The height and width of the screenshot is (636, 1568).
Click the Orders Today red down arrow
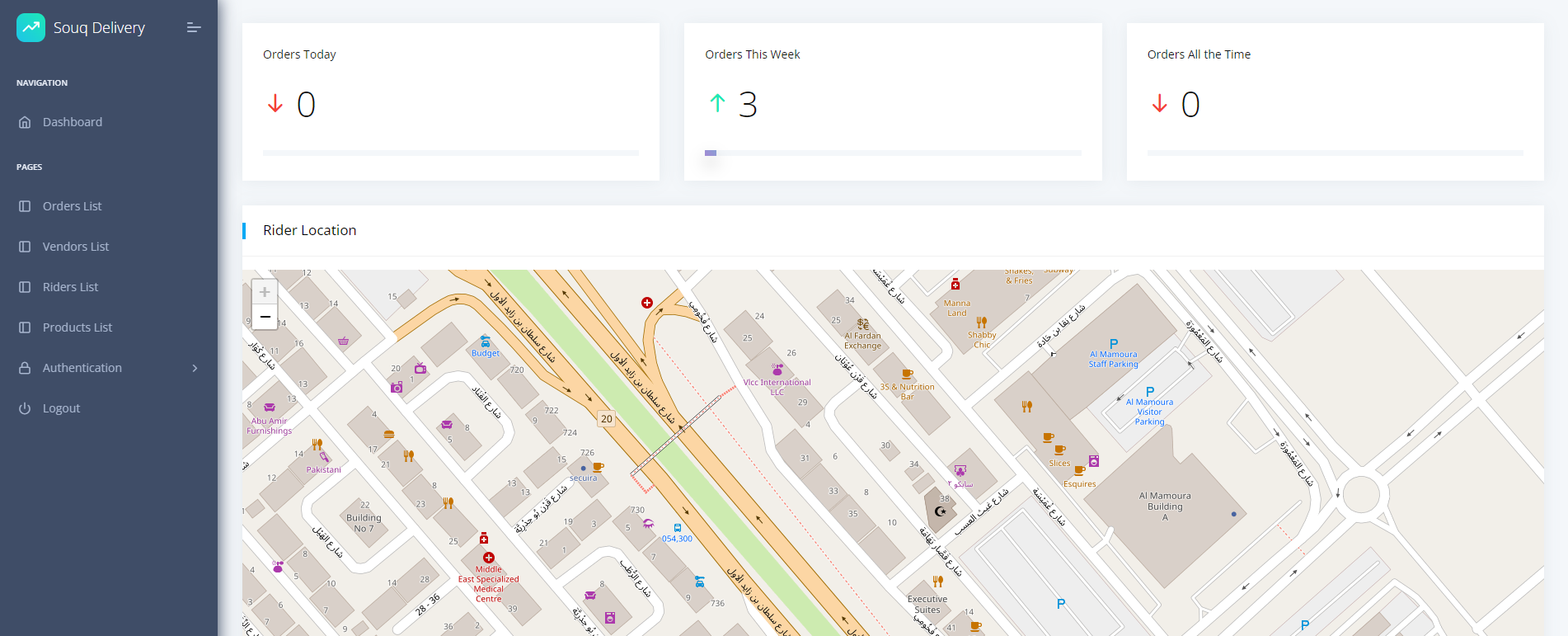(x=275, y=104)
